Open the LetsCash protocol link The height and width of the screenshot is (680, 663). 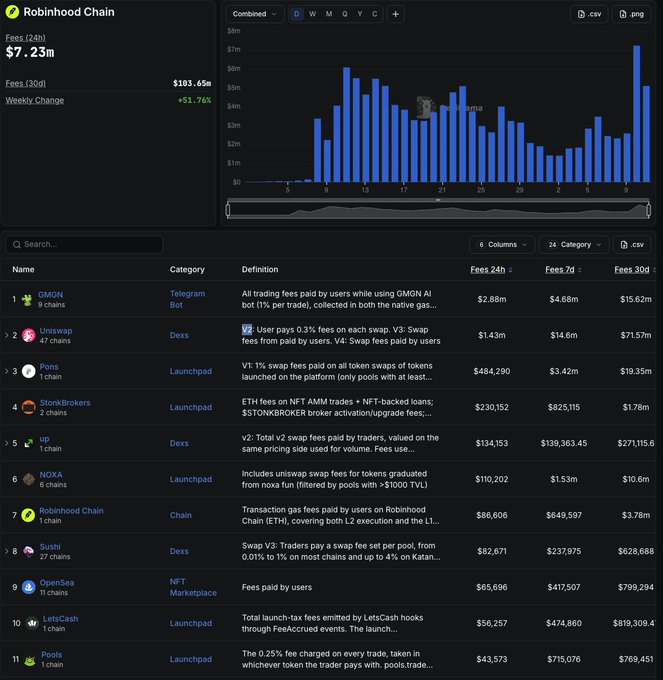(60, 618)
